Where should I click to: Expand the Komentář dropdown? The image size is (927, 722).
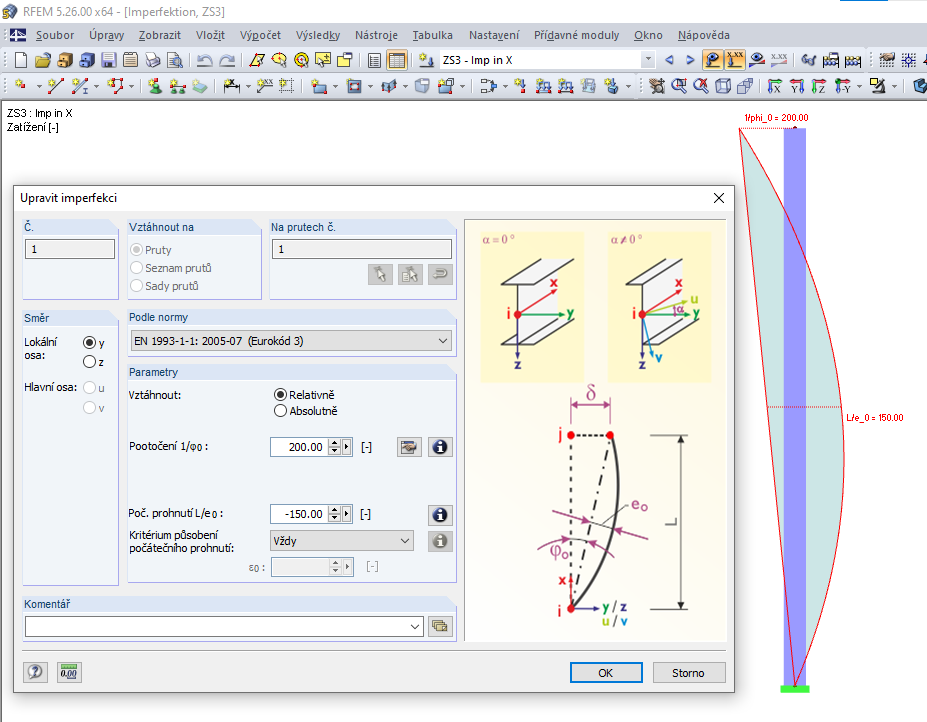415,626
